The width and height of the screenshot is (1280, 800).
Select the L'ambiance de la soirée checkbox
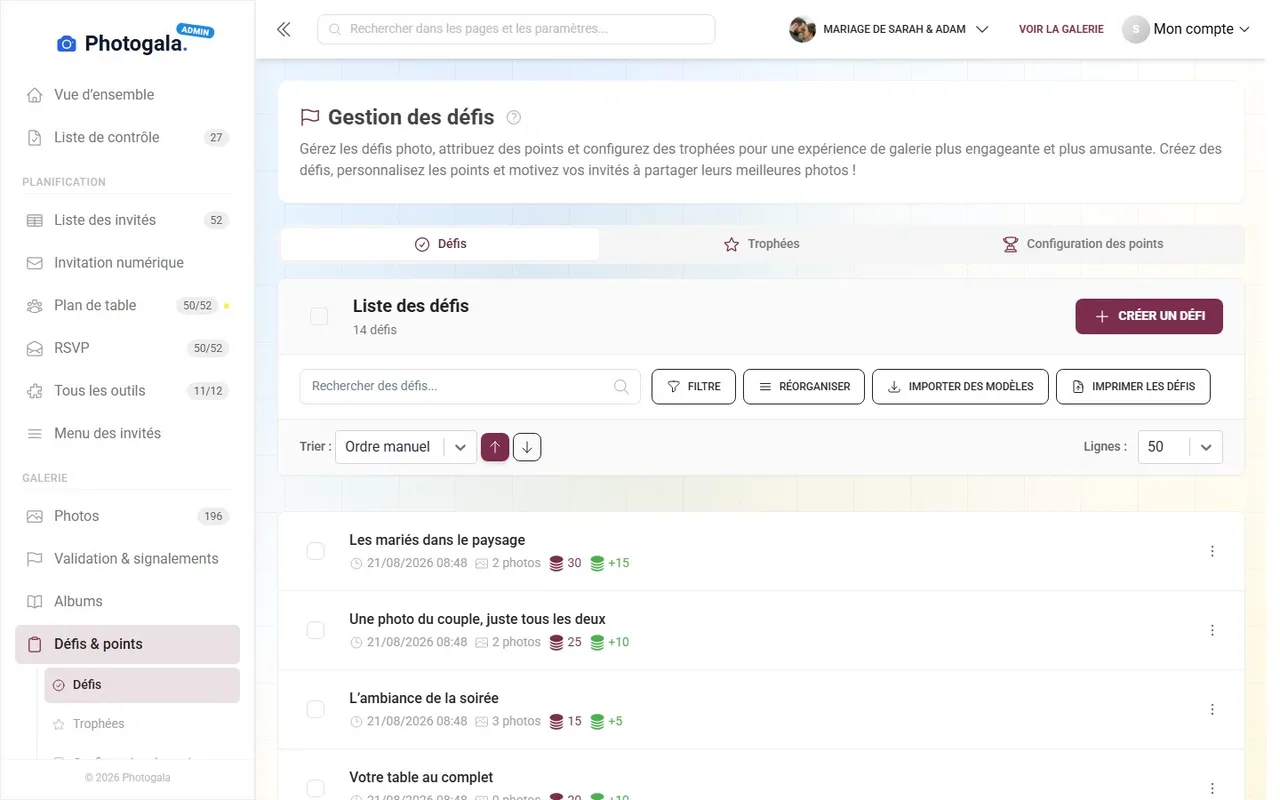(x=315, y=709)
